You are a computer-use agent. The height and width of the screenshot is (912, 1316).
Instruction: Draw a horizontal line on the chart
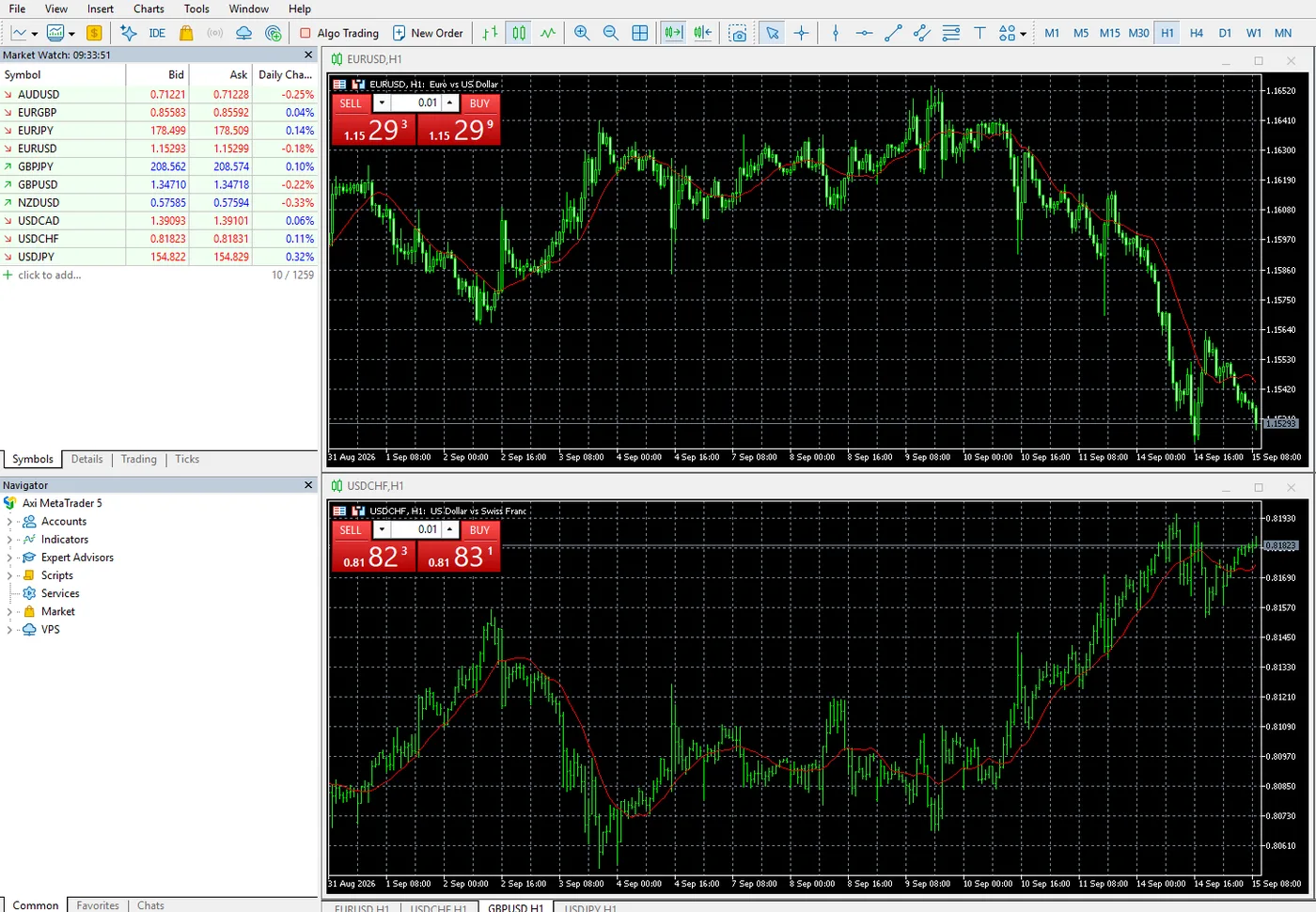click(x=865, y=33)
